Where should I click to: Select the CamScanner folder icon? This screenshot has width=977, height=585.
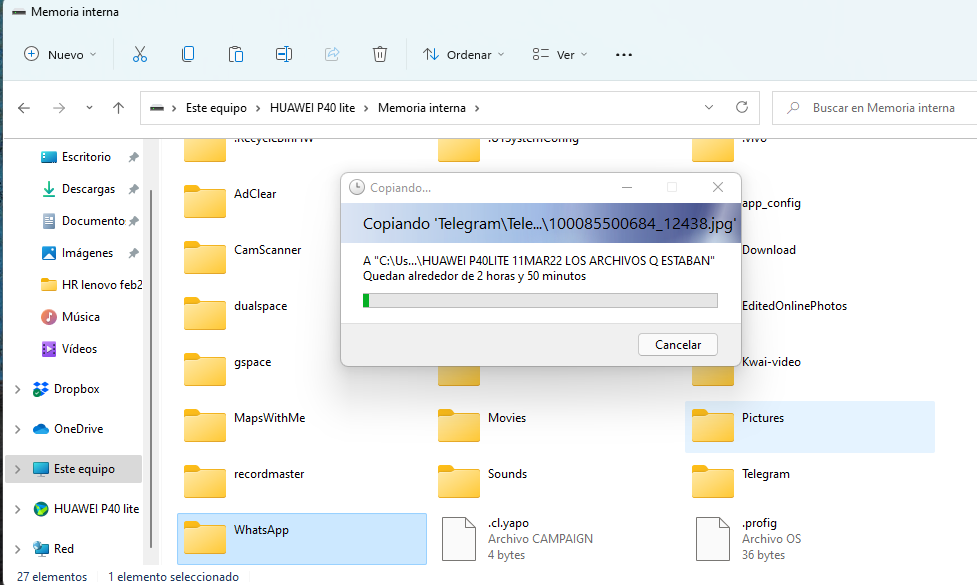[x=204, y=257]
